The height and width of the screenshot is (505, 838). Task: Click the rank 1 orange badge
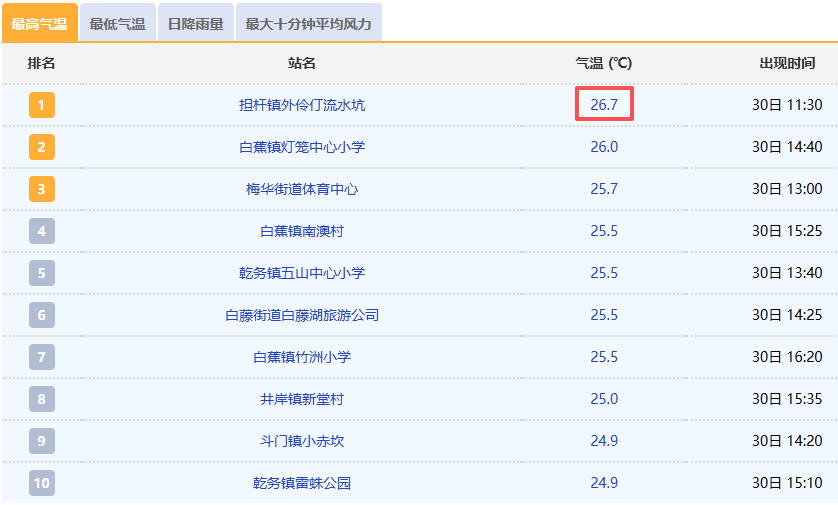click(42, 105)
